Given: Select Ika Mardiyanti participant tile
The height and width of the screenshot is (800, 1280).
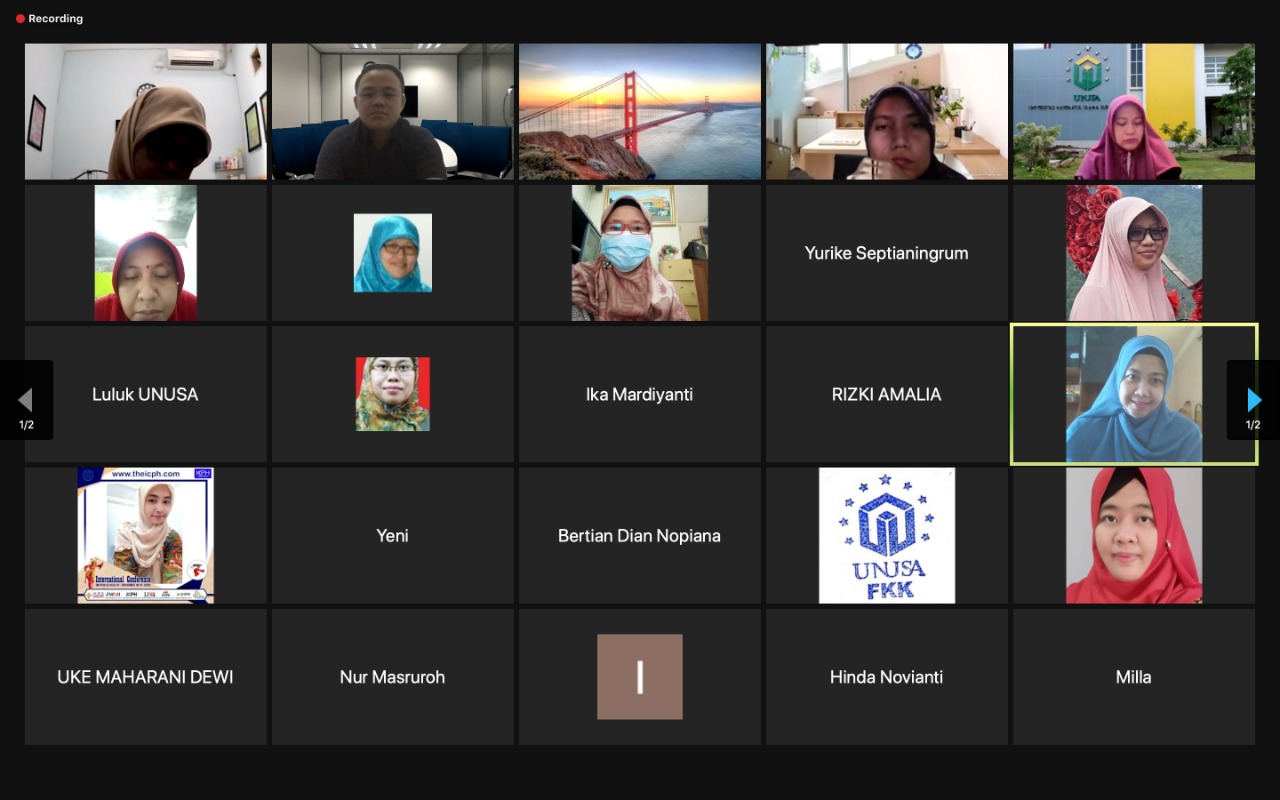Looking at the screenshot, I should [640, 394].
